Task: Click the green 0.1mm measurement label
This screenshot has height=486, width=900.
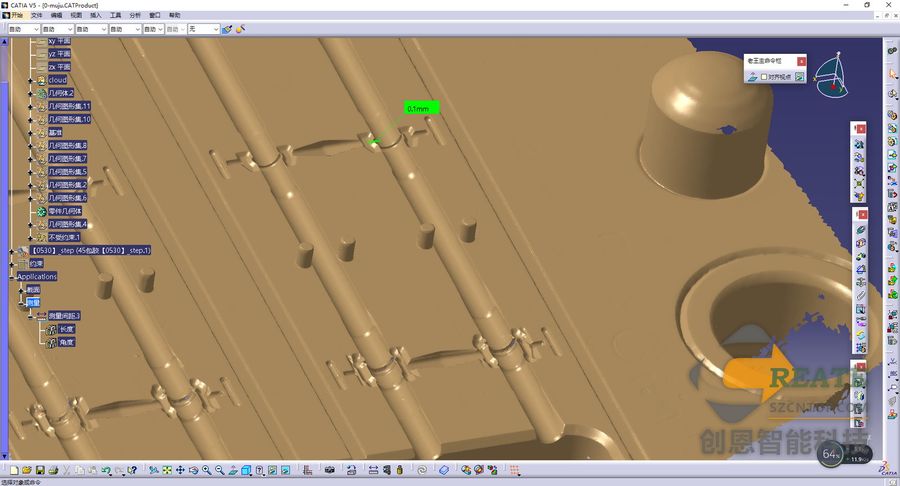Action: (x=421, y=108)
